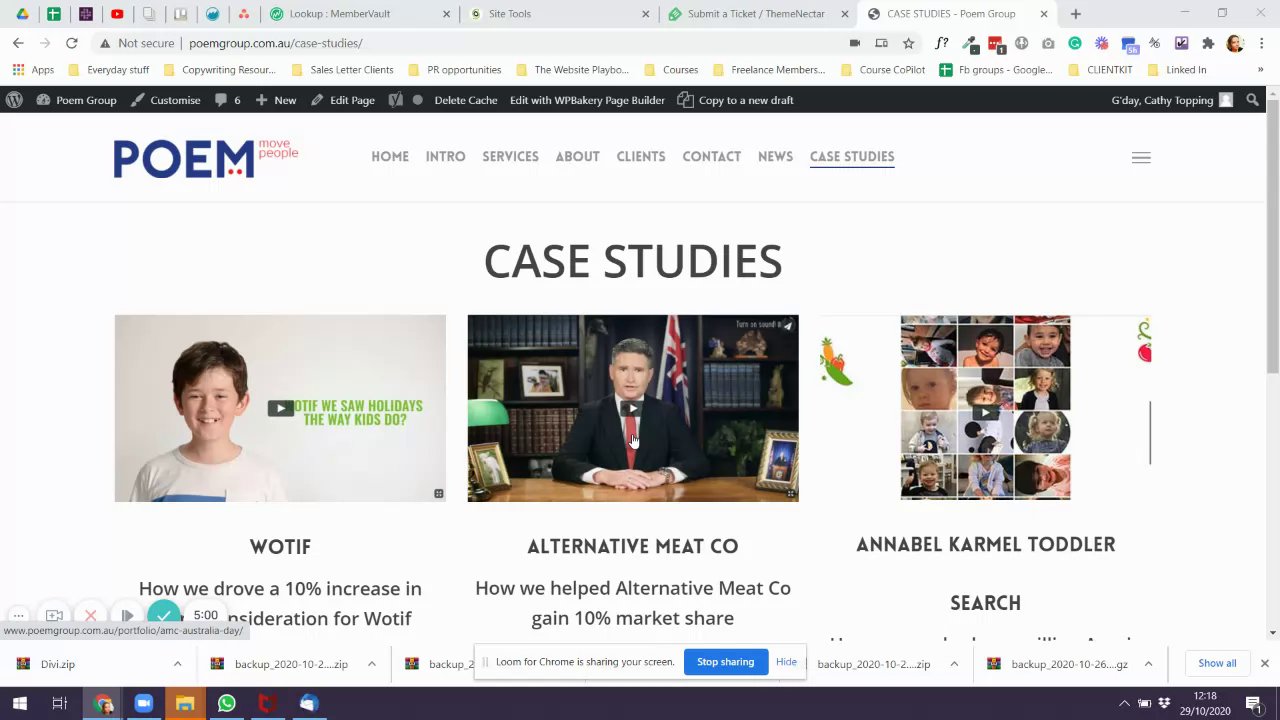Open the Everyday stuff bookmark folder

tap(107, 70)
